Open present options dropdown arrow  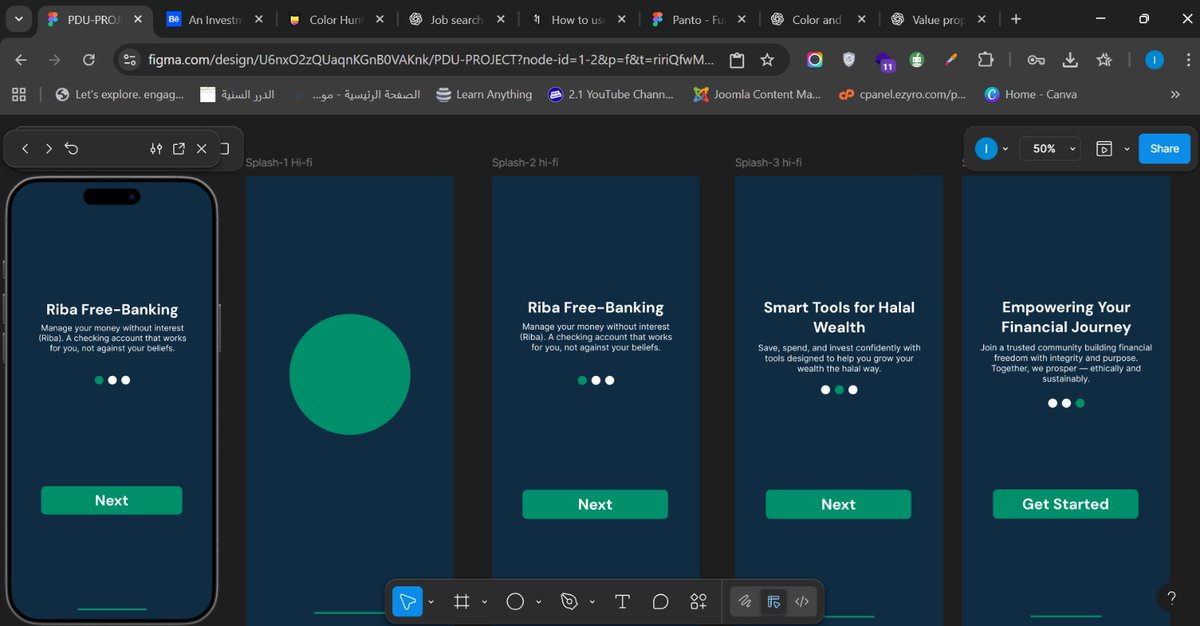pos(1127,148)
